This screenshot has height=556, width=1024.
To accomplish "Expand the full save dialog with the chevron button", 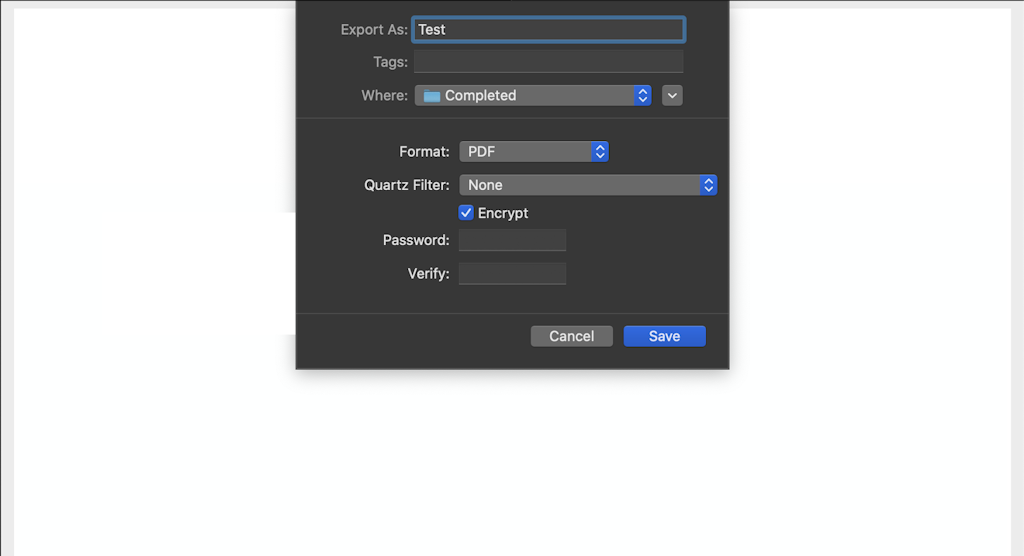I will 672,96.
